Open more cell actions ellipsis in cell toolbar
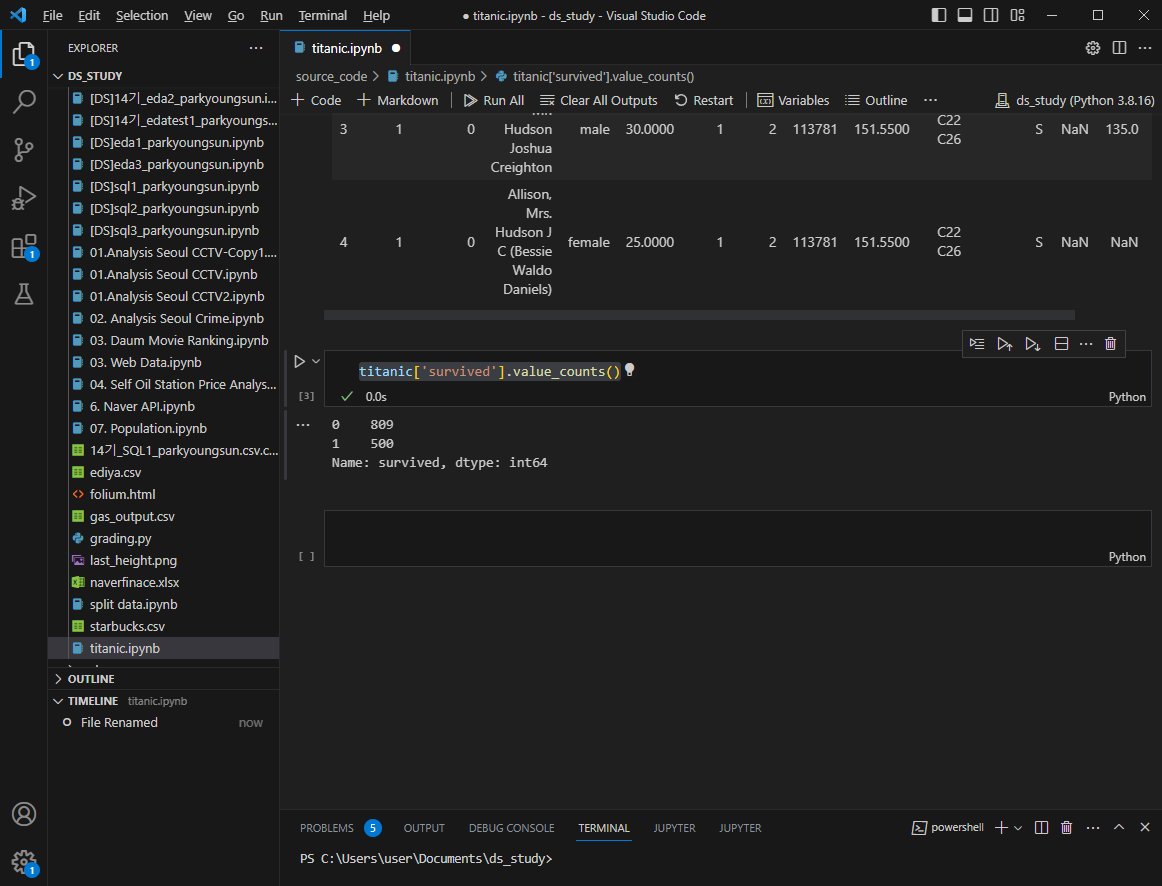 [1086, 344]
